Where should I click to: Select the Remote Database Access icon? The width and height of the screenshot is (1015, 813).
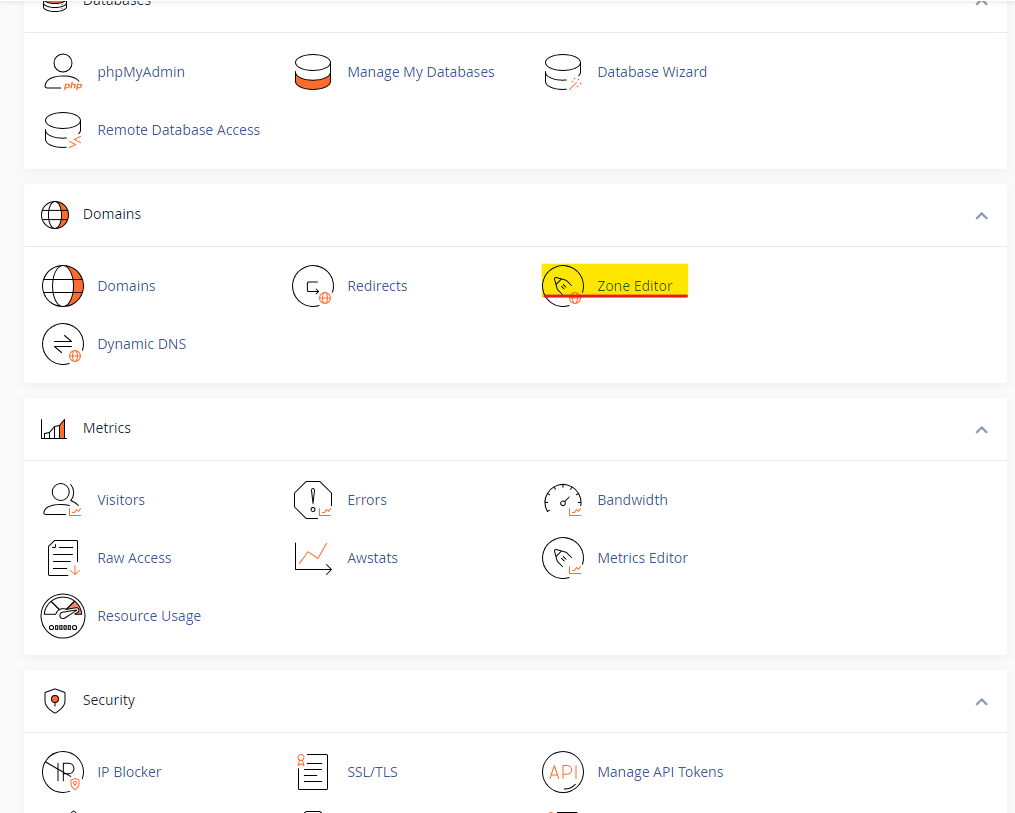(63, 129)
